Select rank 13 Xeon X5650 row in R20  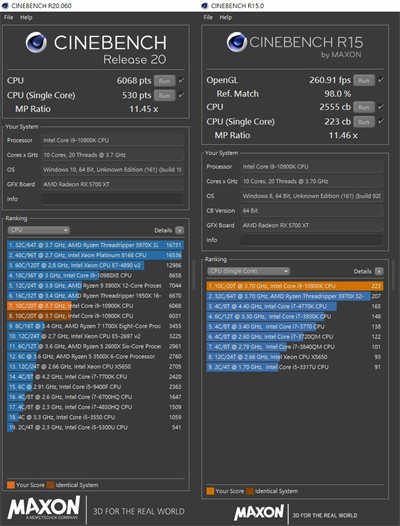click(95, 367)
